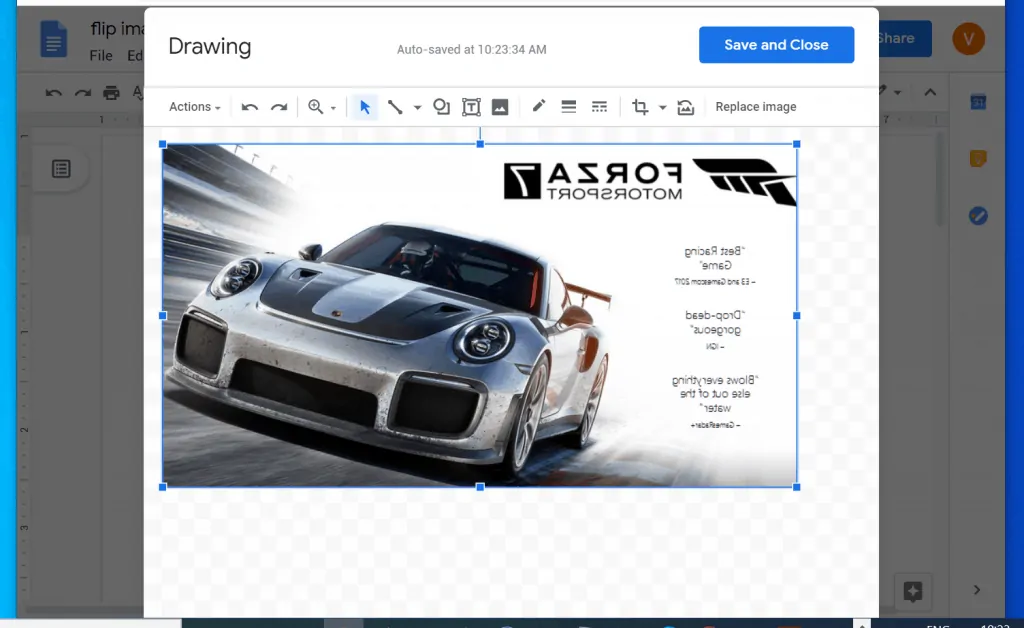The height and width of the screenshot is (628, 1024).
Task: Open Google Keep side panel icon
Action: (978, 159)
